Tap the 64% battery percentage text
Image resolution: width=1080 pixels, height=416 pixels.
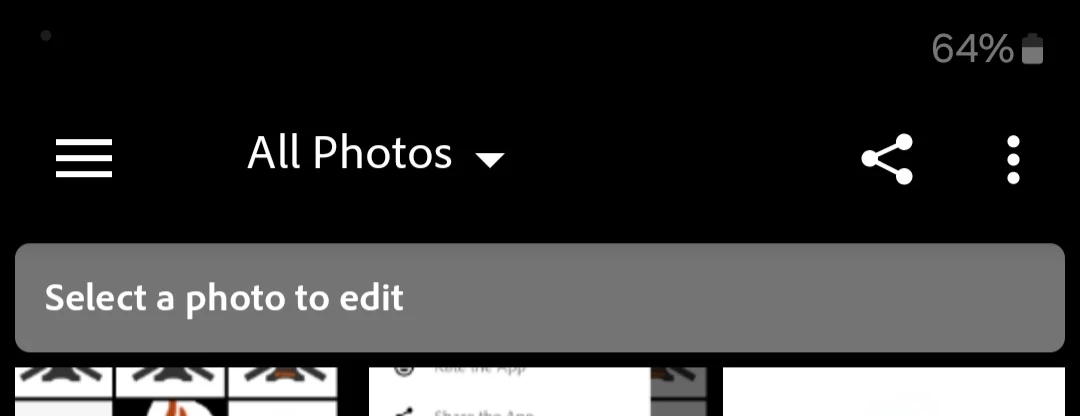tap(972, 49)
